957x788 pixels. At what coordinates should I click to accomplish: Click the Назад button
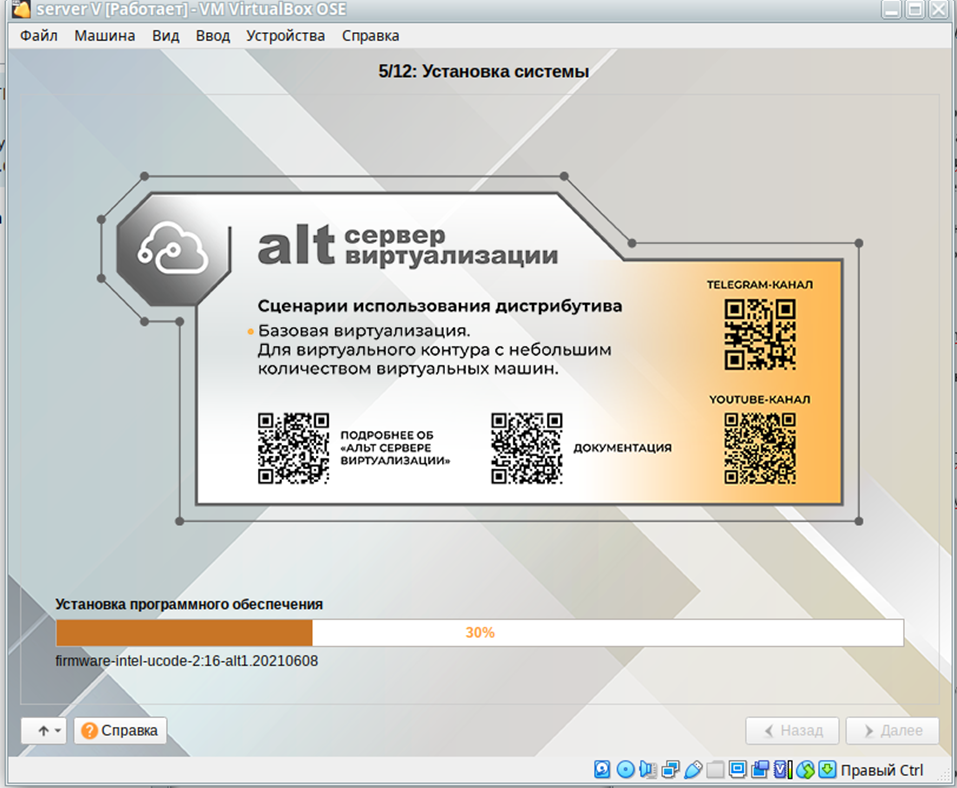click(792, 730)
